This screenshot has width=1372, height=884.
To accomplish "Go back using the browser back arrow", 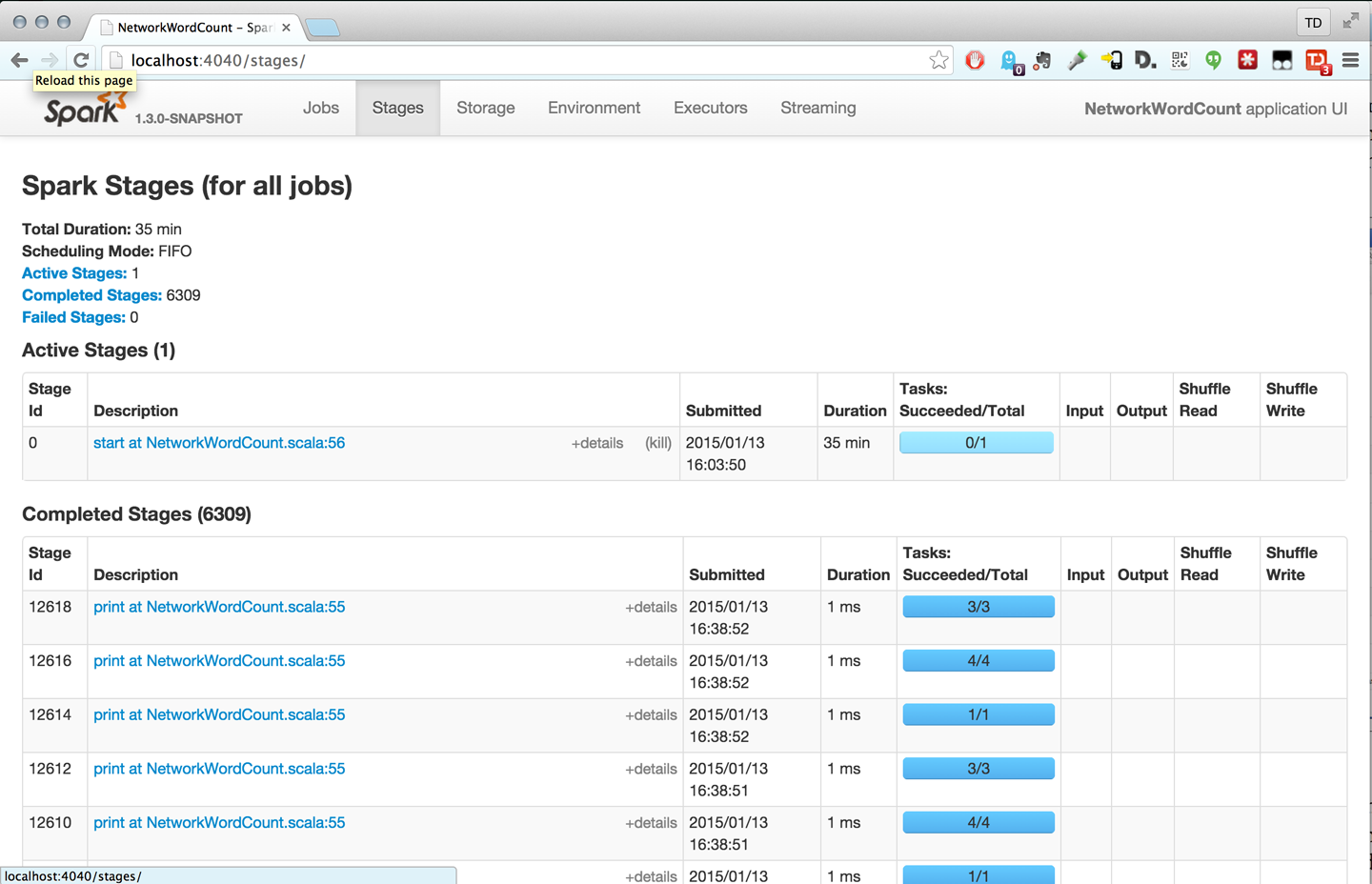I will tap(19, 60).
